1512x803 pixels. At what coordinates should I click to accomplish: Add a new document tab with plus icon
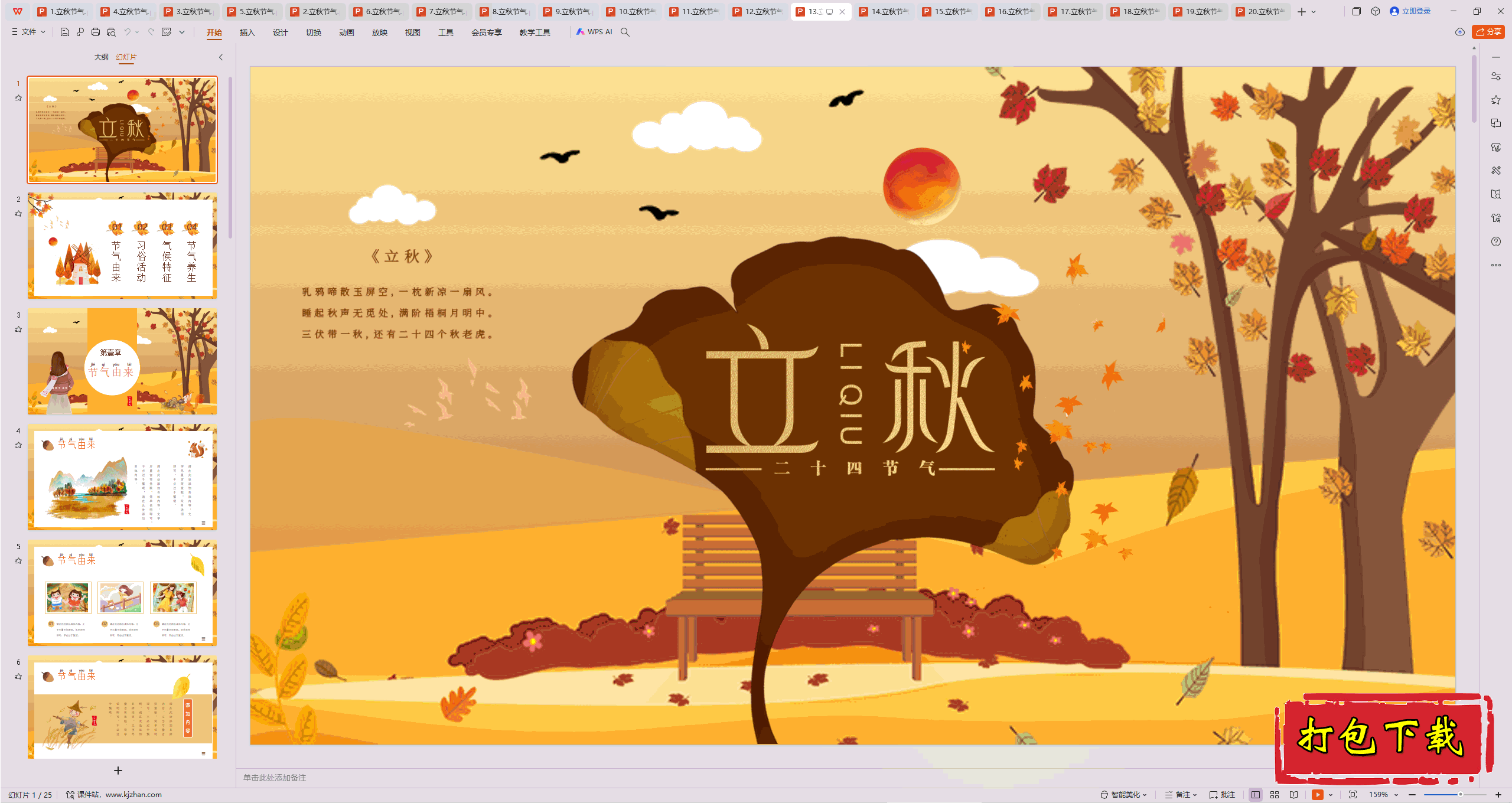click(x=1302, y=11)
